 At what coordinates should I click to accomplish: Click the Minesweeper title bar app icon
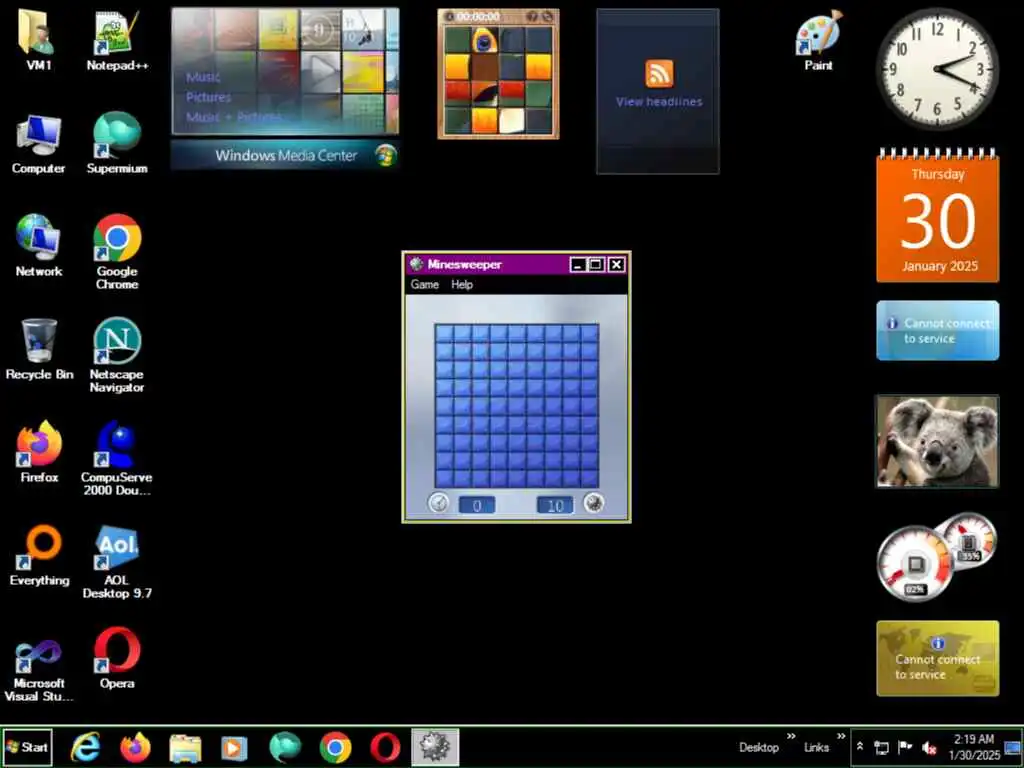point(416,264)
